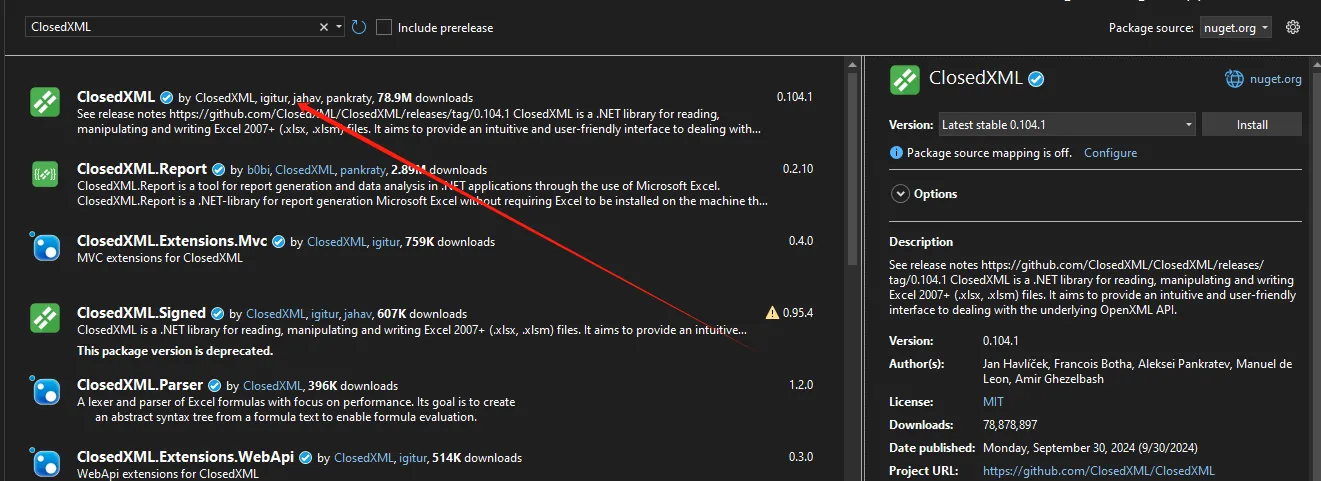Open the search box history dropdown arrow

340,27
